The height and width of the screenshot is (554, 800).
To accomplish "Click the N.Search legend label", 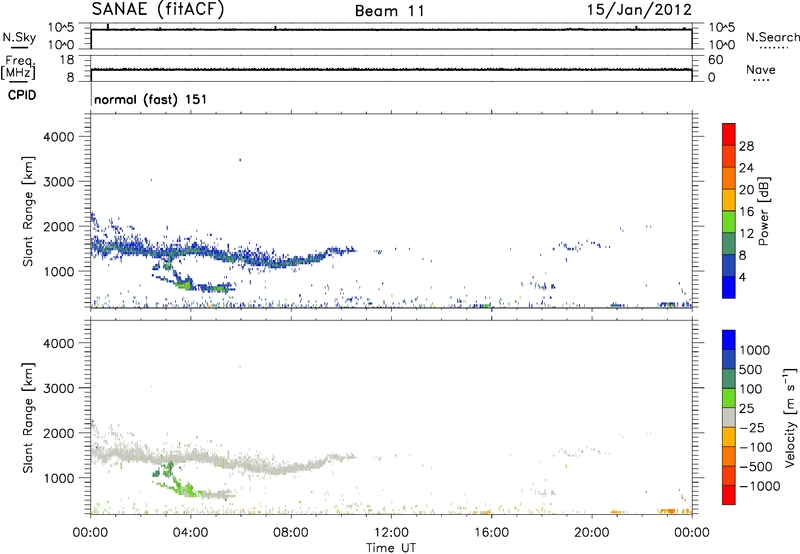I will click(772, 37).
